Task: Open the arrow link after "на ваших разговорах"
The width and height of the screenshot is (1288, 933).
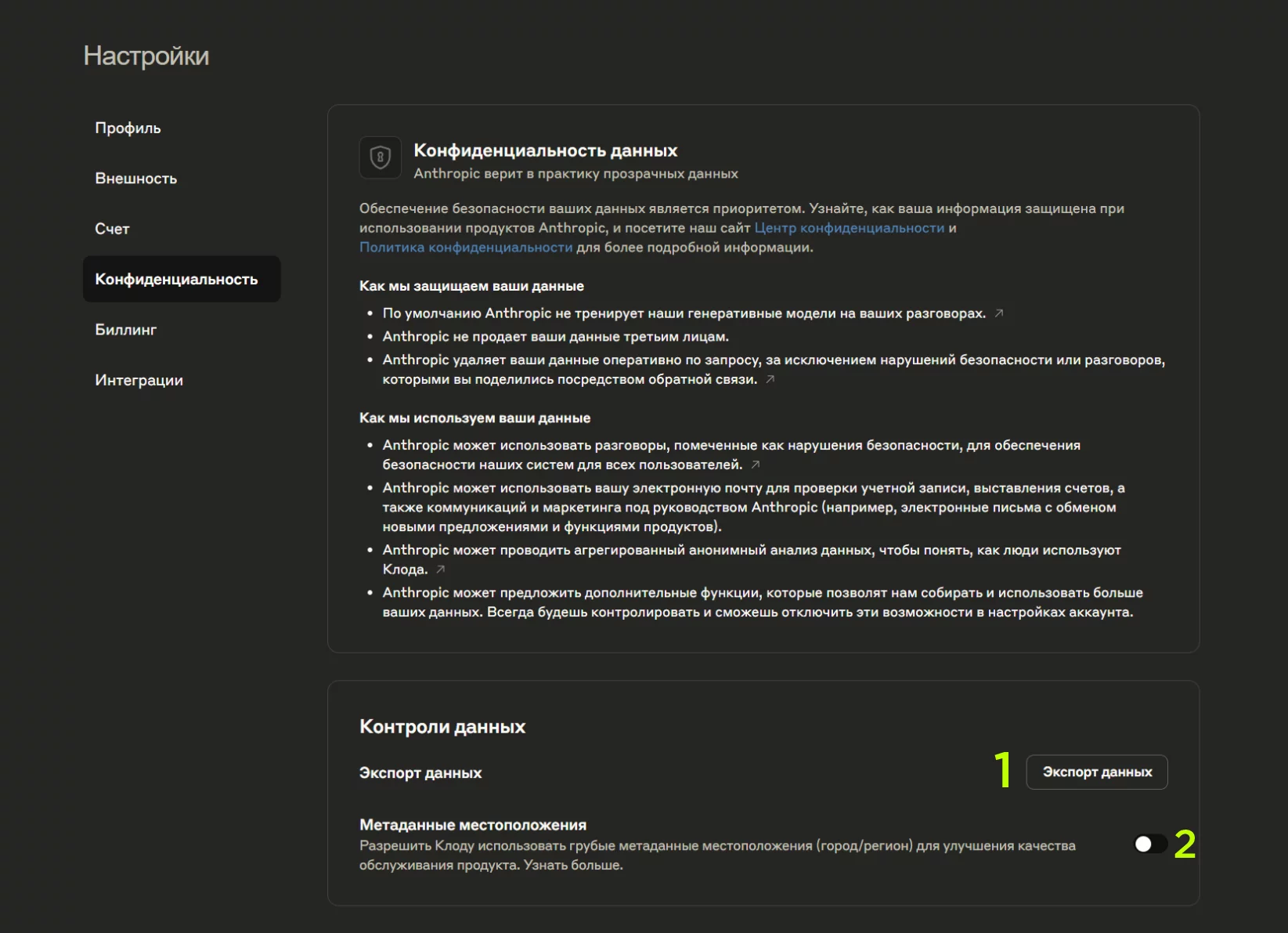Action: [998, 313]
